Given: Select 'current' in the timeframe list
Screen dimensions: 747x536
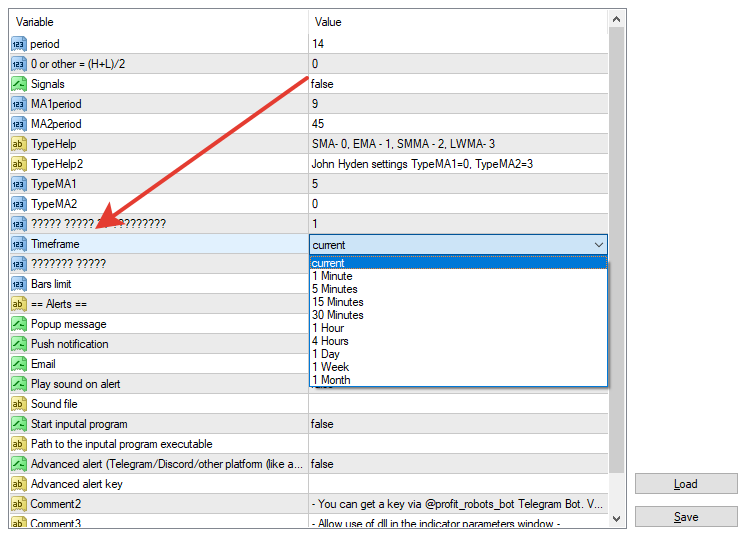Looking at the screenshot, I should (x=458, y=263).
